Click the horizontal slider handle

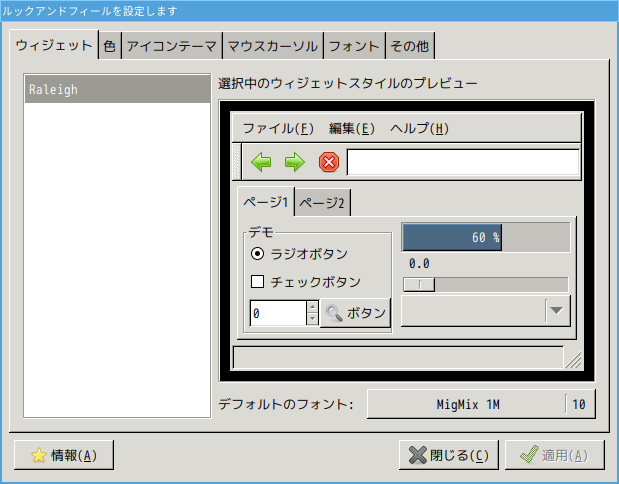point(419,285)
